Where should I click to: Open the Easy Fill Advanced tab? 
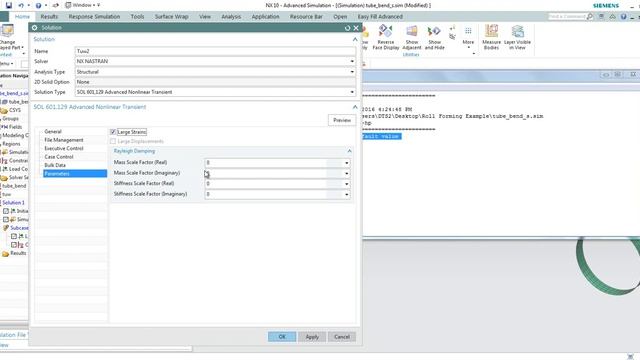tap(380, 17)
